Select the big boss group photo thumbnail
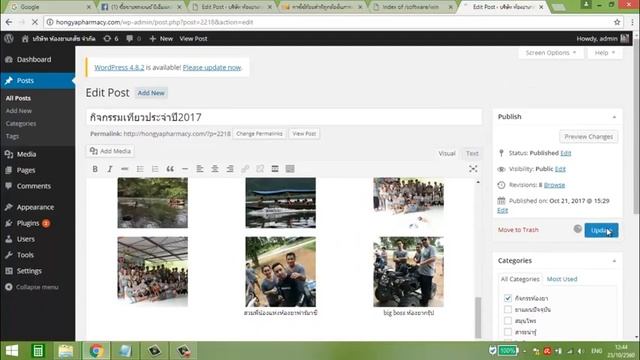This screenshot has width=640, height=360. click(408, 272)
